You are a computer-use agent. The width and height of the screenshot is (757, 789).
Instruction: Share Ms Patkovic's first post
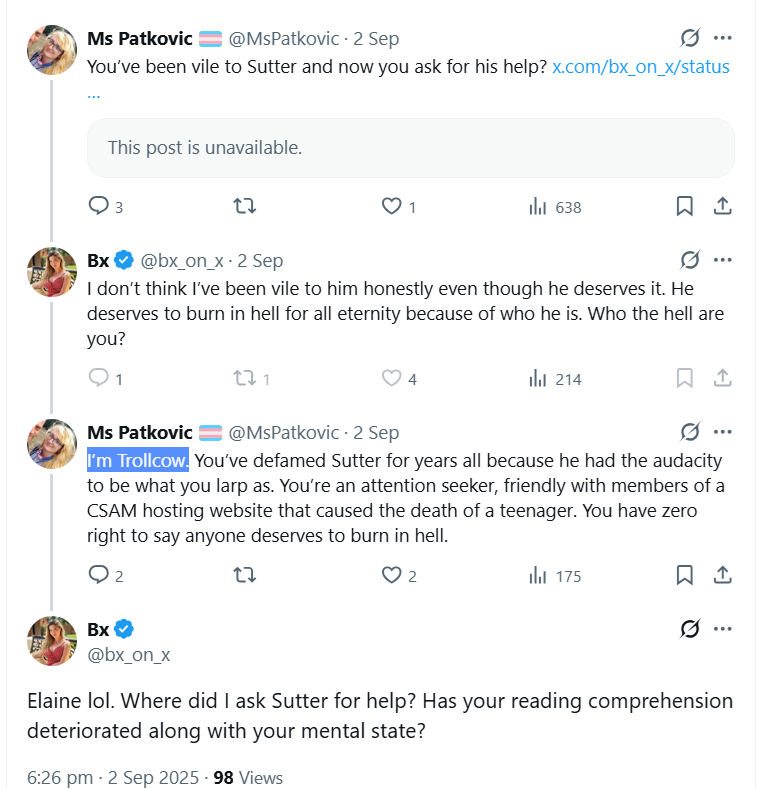[x=722, y=207]
